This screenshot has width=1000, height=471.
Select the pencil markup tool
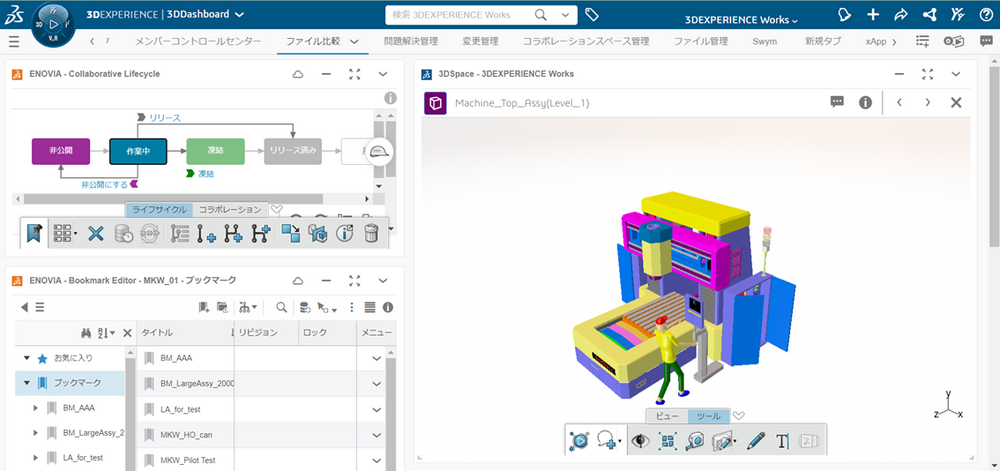click(x=755, y=440)
